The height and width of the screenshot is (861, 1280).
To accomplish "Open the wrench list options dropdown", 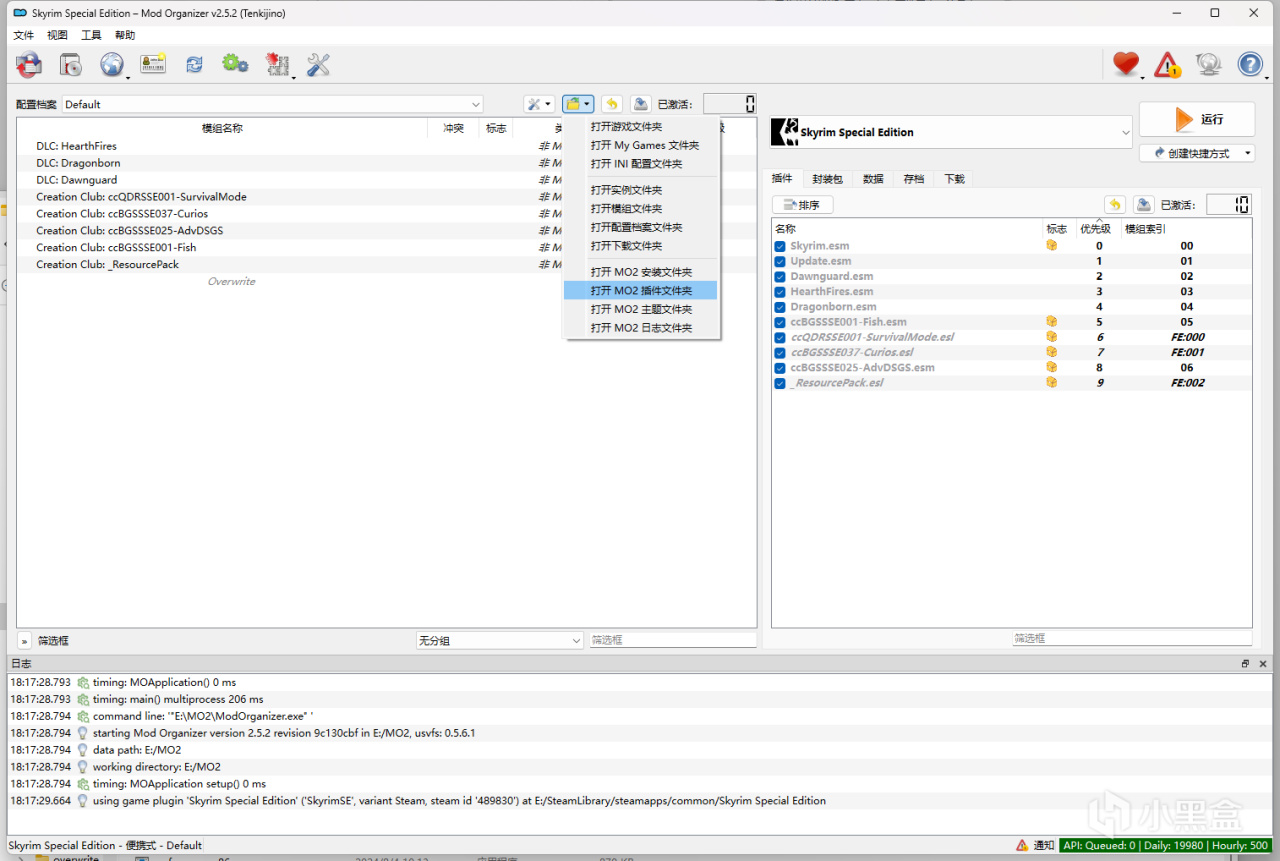I will 539,104.
